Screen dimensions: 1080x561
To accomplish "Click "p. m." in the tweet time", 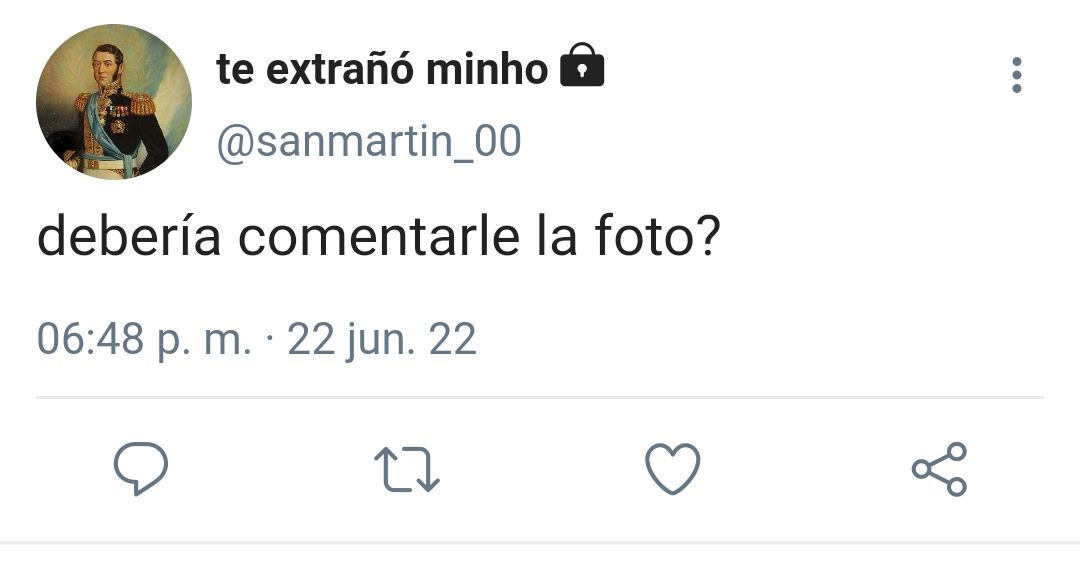I will tap(205, 343).
